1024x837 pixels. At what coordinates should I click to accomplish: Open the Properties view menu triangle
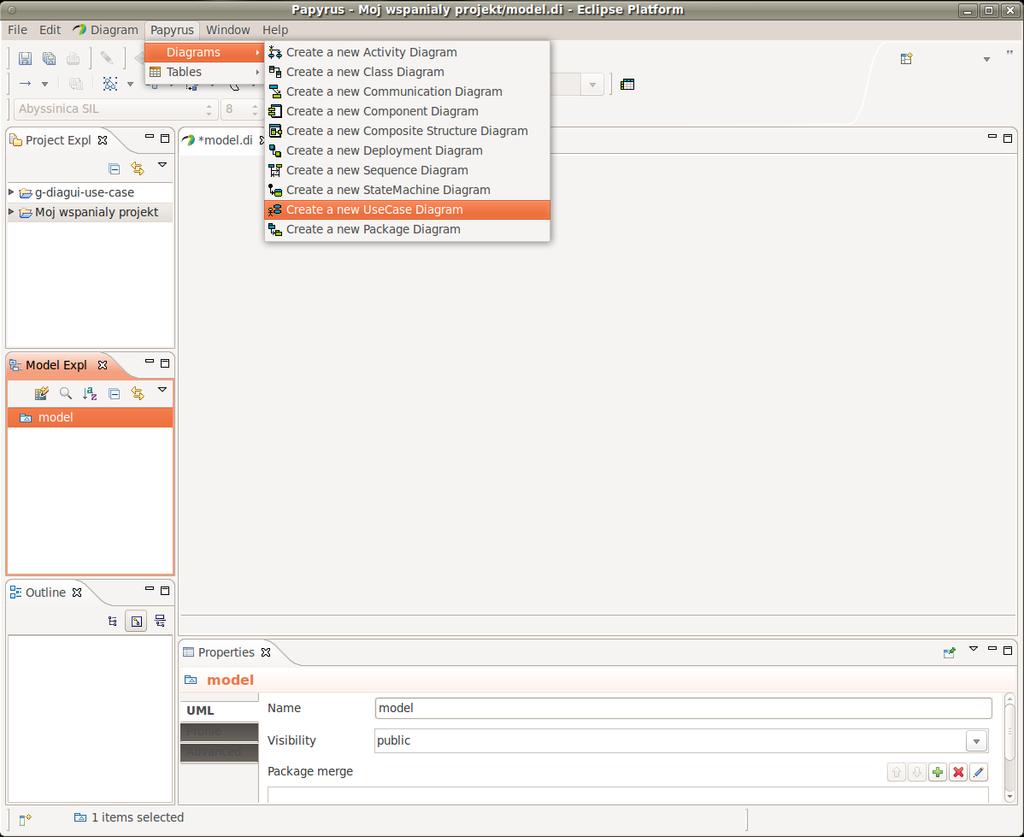pyautogui.click(x=973, y=649)
